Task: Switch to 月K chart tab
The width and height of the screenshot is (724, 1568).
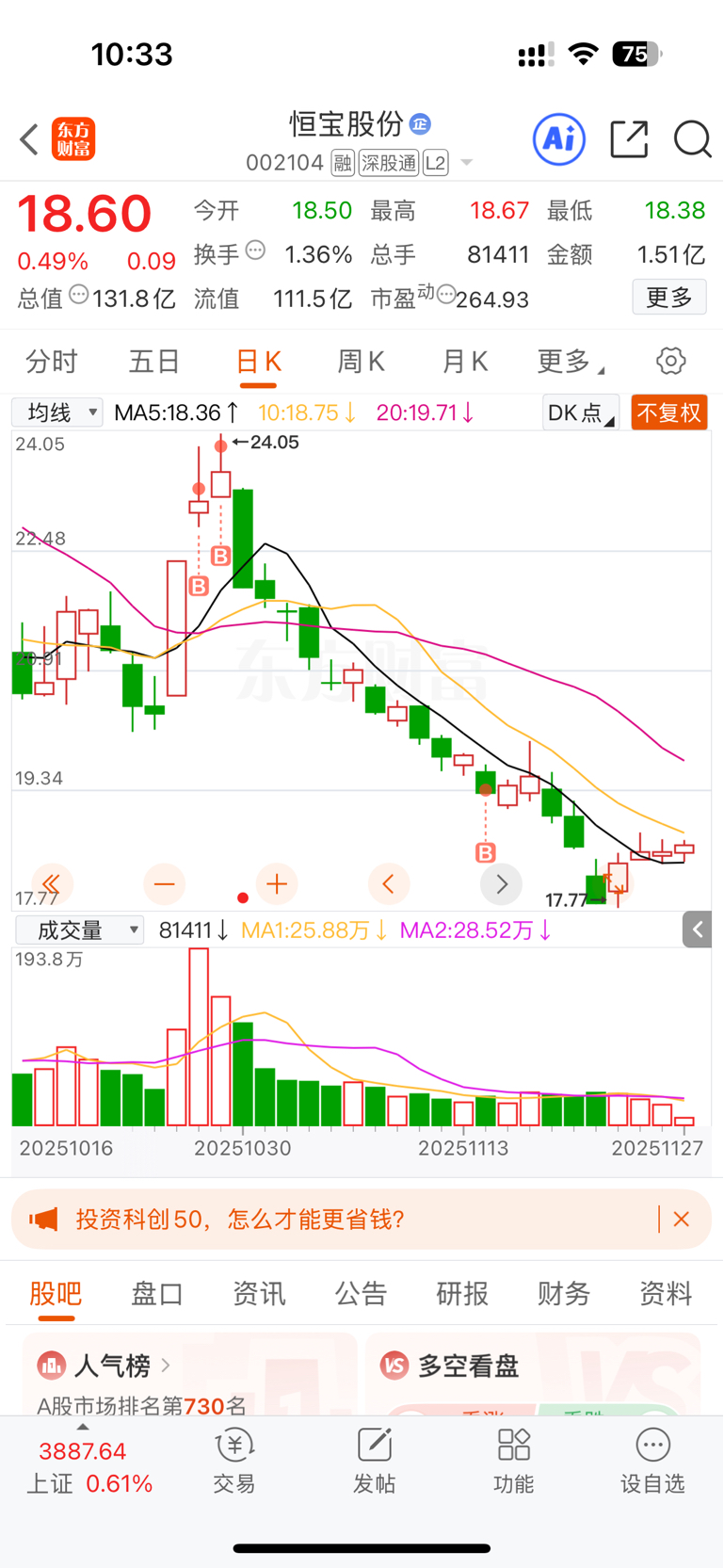Action: click(x=465, y=361)
